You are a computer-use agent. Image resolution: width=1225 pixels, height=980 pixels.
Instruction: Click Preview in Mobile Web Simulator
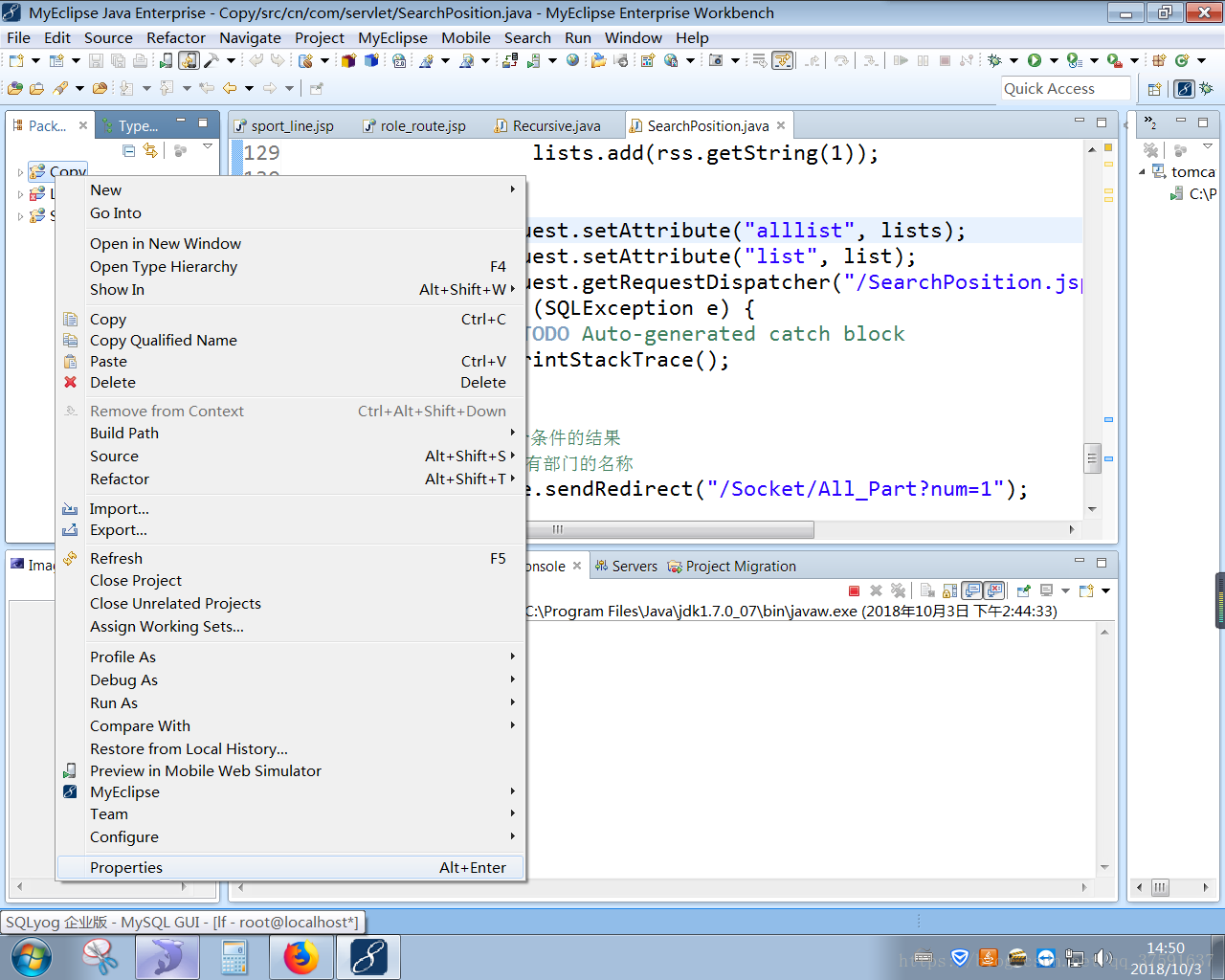(x=291, y=770)
